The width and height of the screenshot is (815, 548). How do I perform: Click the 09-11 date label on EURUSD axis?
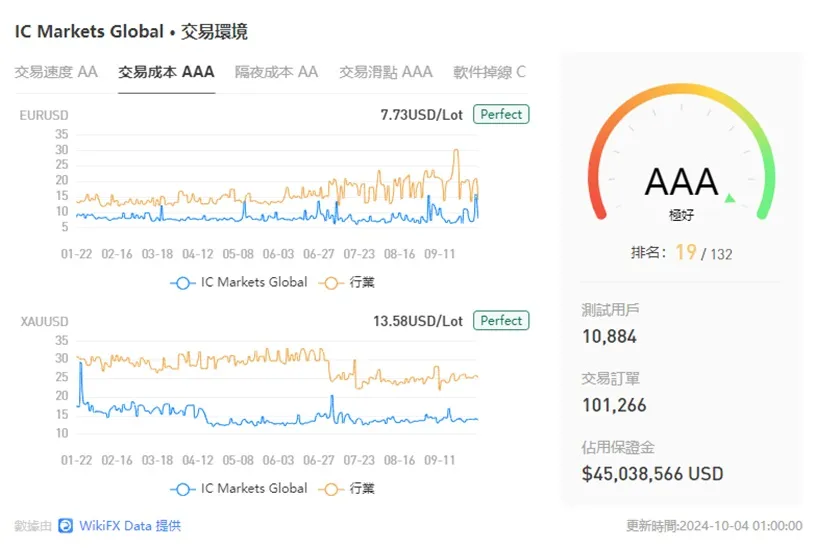tap(440, 254)
